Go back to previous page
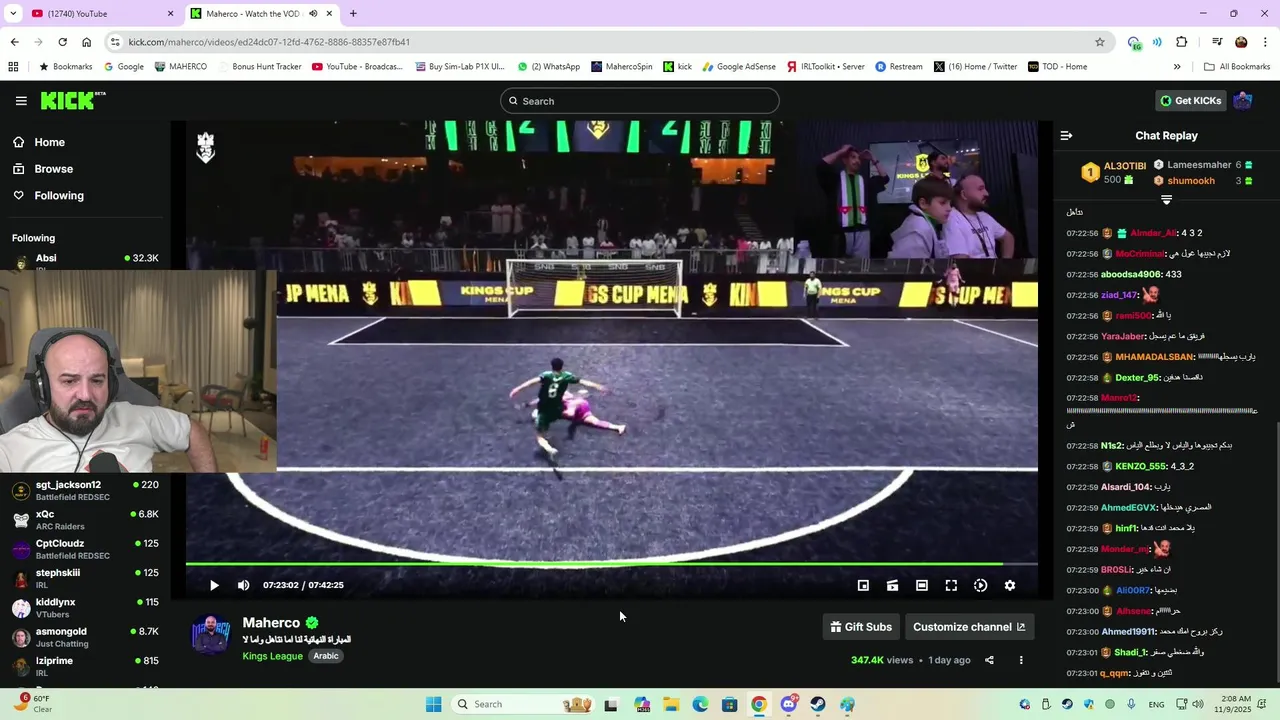Image resolution: width=1280 pixels, height=720 pixels. click(14, 42)
